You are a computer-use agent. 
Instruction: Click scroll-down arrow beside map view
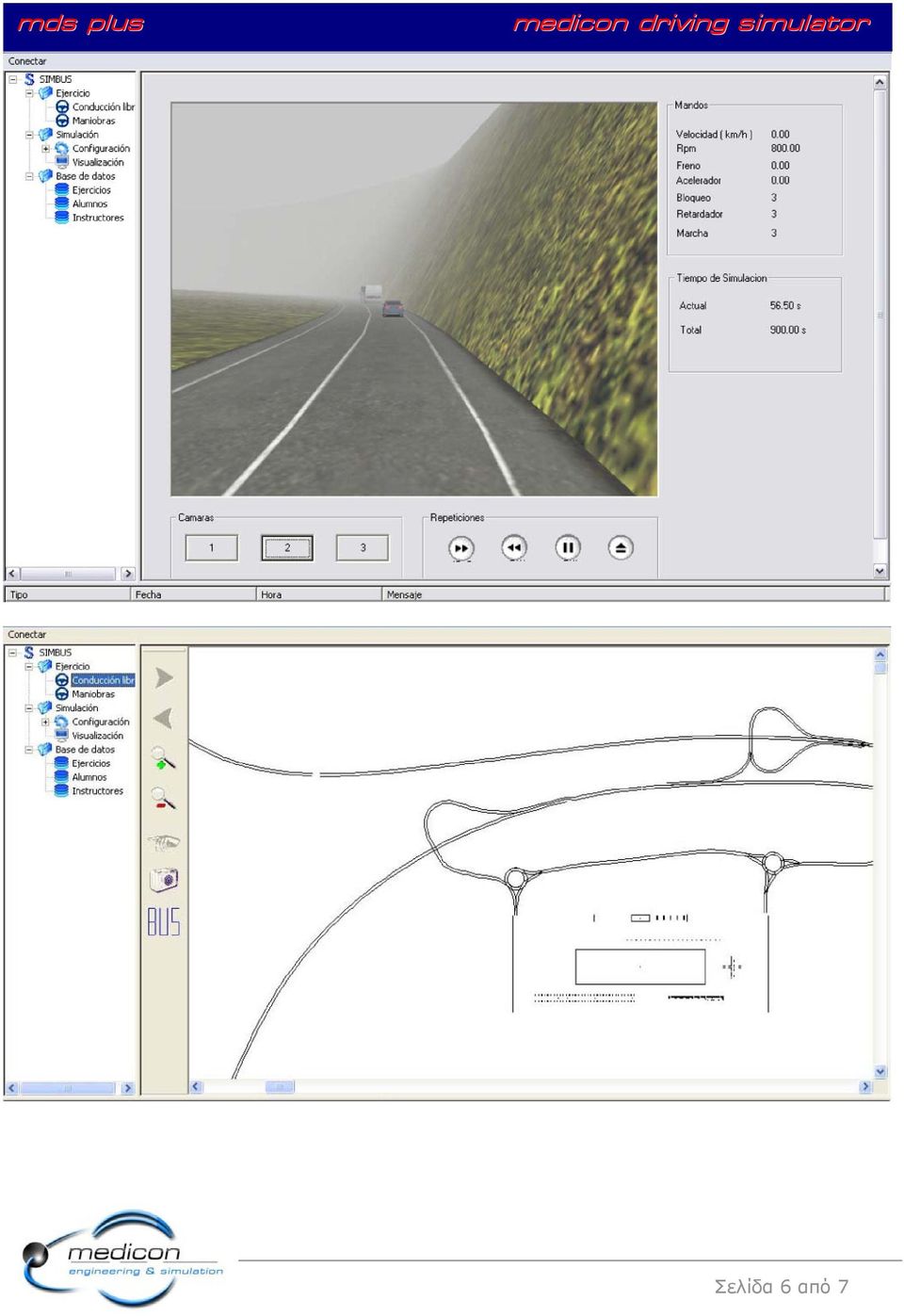click(x=880, y=1072)
